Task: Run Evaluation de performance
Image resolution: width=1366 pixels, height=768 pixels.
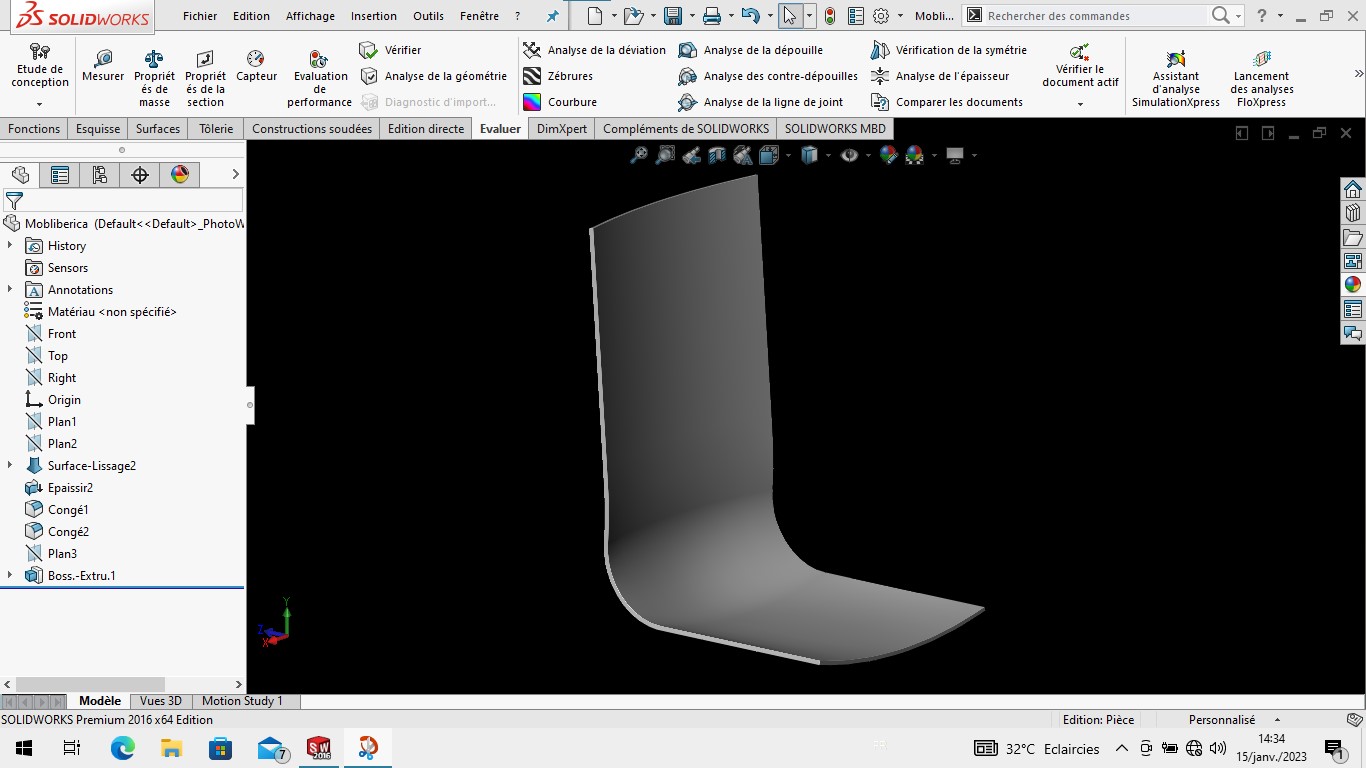Action: coord(320,78)
